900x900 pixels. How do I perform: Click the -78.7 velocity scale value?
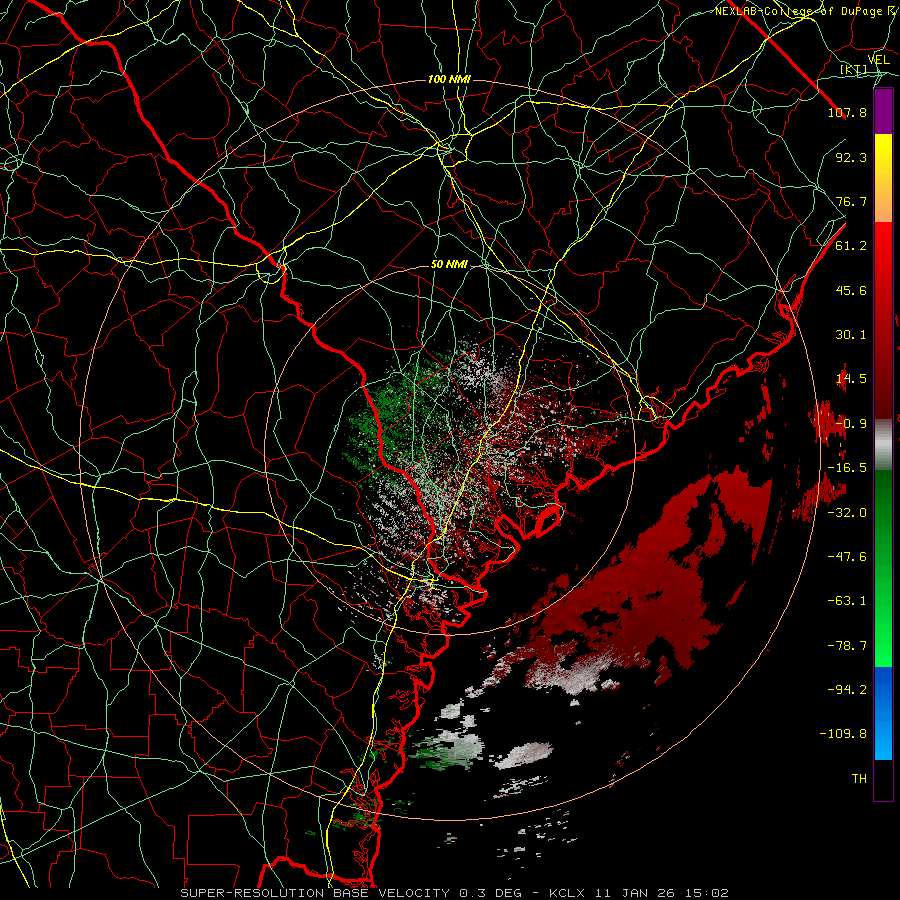847,646
